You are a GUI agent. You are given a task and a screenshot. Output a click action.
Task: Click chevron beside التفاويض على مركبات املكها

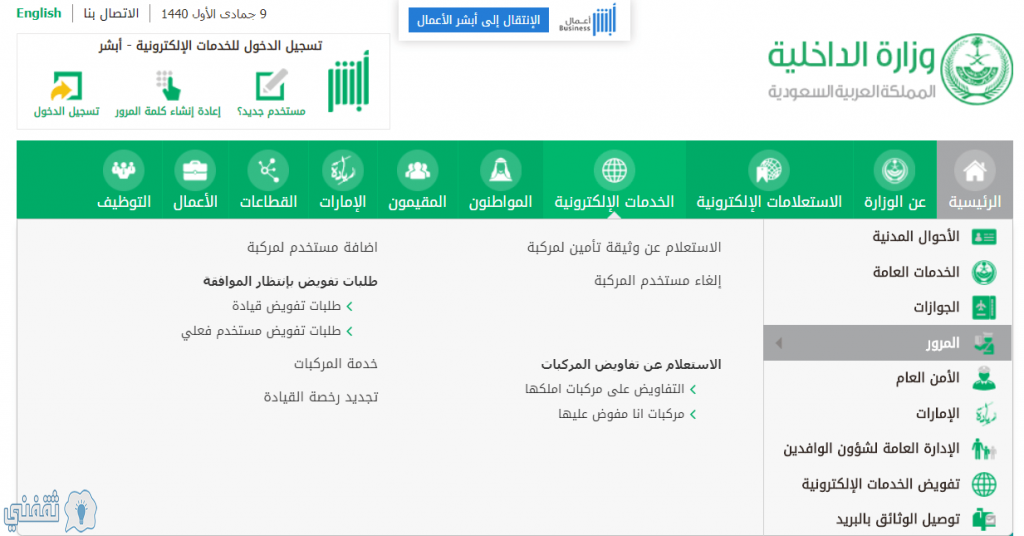[x=693, y=389]
